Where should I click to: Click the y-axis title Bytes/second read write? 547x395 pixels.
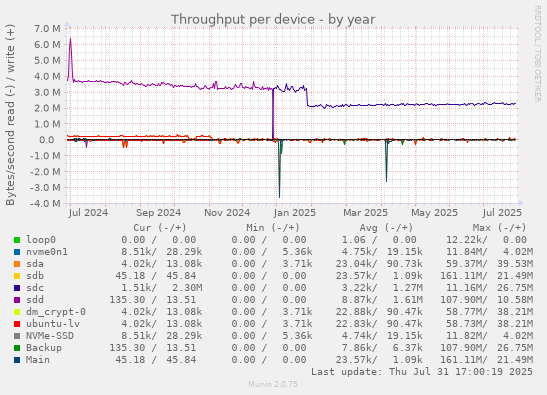pyautogui.click(x=10, y=115)
